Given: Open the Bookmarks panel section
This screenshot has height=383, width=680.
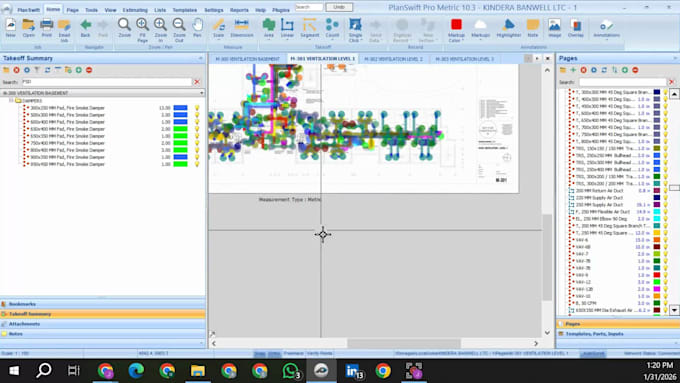Looking at the screenshot, I should (x=102, y=304).
